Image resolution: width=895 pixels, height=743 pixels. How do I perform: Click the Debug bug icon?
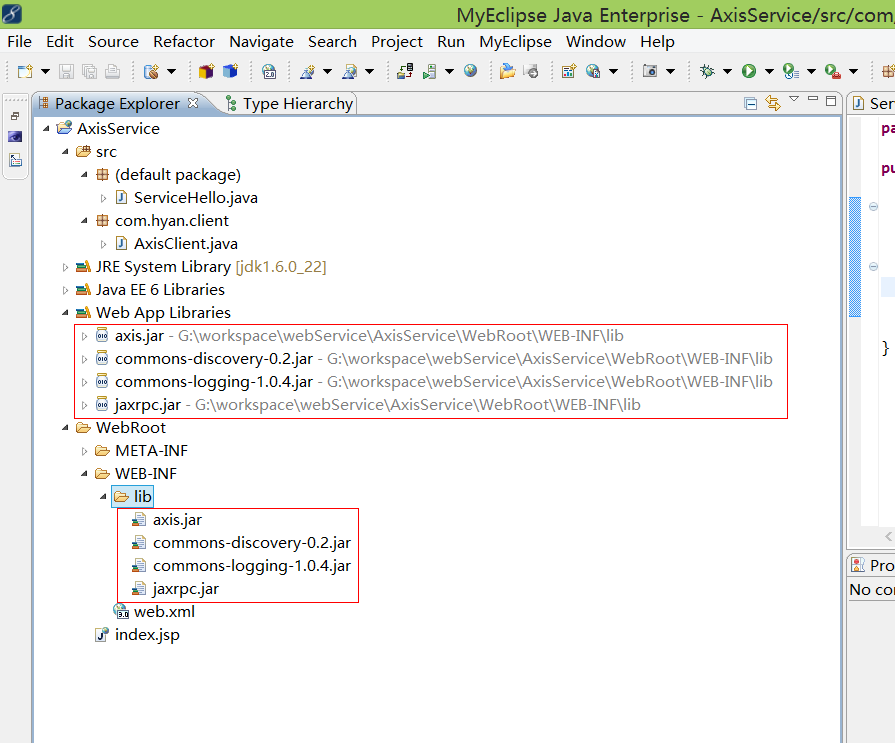pos(707,71)
